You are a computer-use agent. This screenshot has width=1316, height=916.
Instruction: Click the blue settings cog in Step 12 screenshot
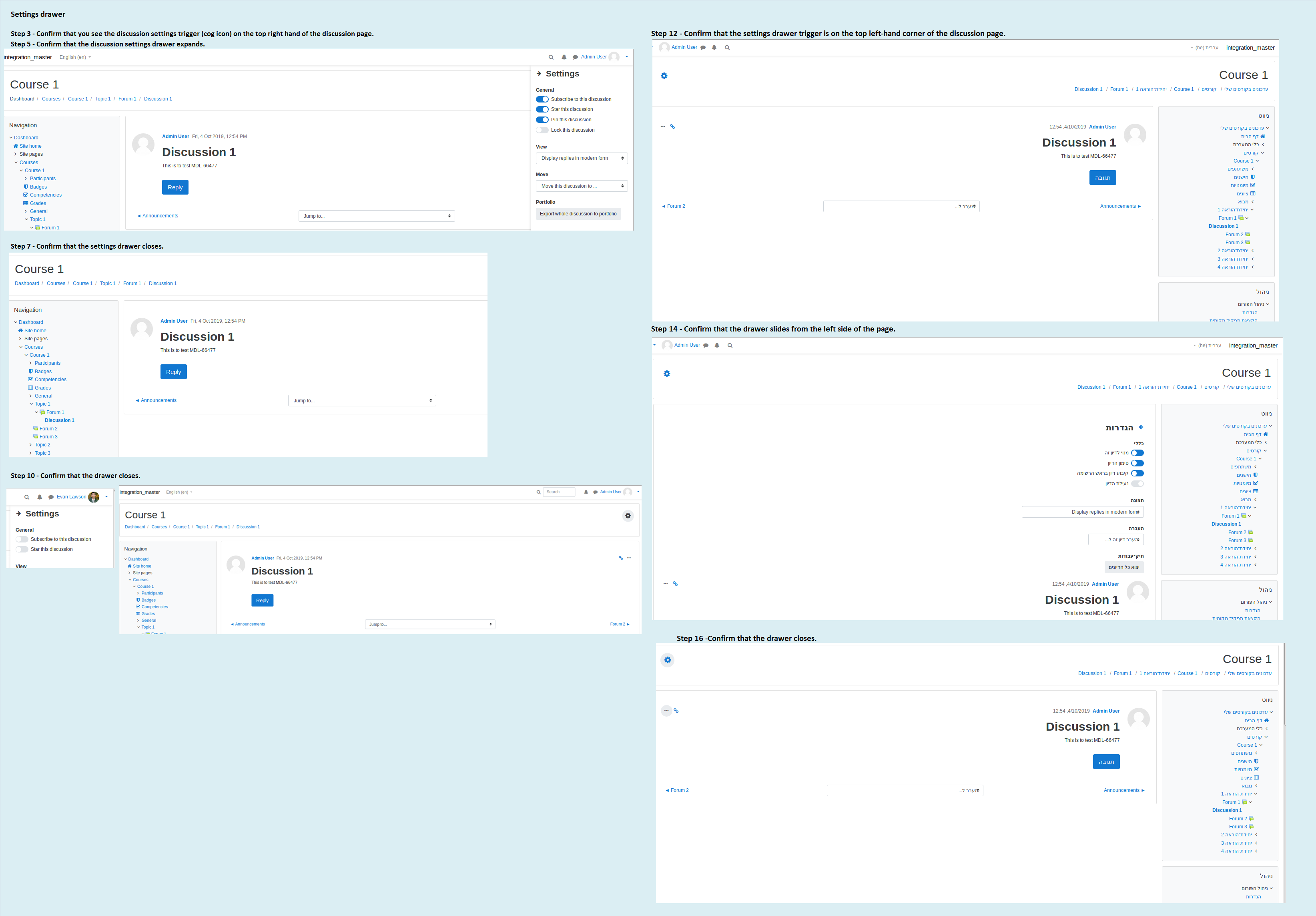click(x=664, y=76)
